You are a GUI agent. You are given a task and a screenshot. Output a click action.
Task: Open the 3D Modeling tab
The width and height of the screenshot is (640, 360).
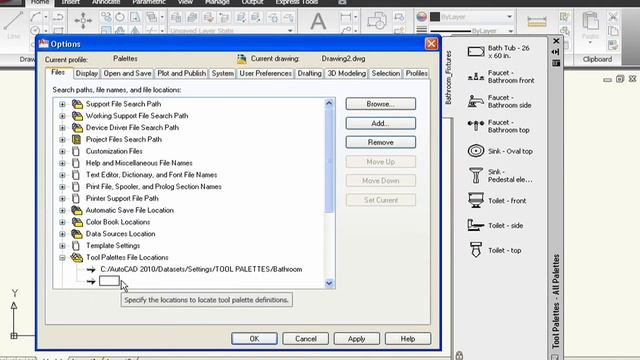pyautogui.click(x=347, y=73)
